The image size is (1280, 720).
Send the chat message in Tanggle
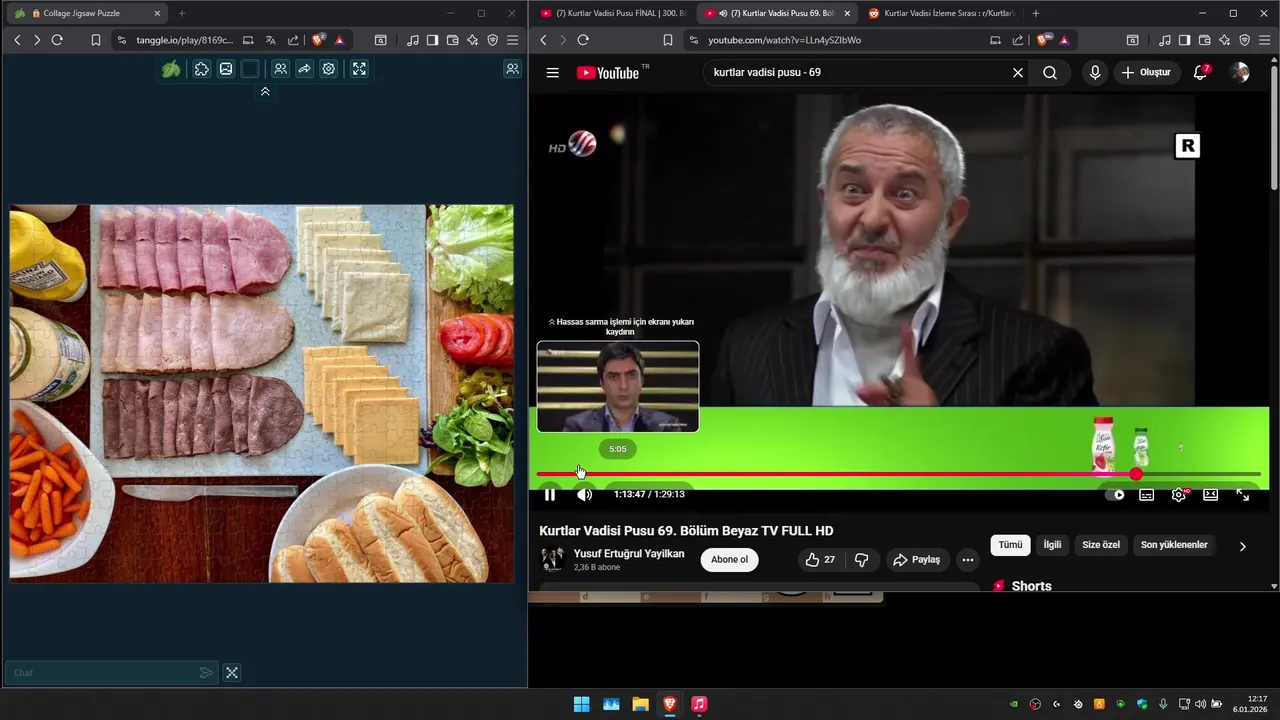(206, 673)
